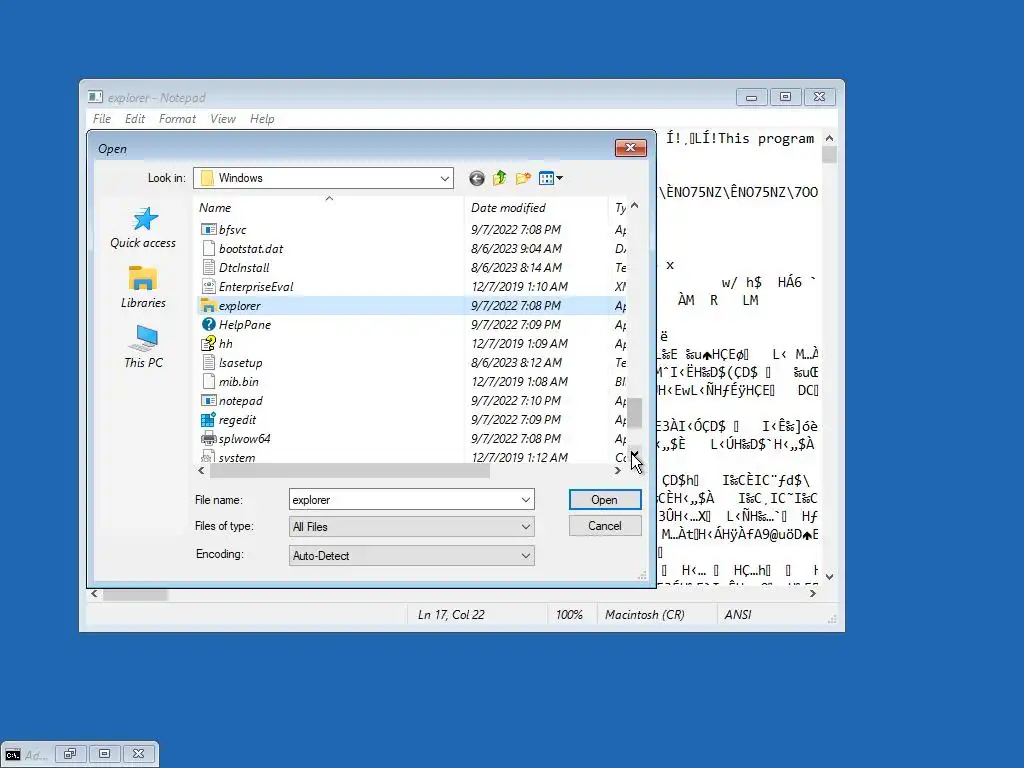The height and width of the screenshot is (768, 1024).
Task: Select This PC in the places bar
Action: (143, 347)
